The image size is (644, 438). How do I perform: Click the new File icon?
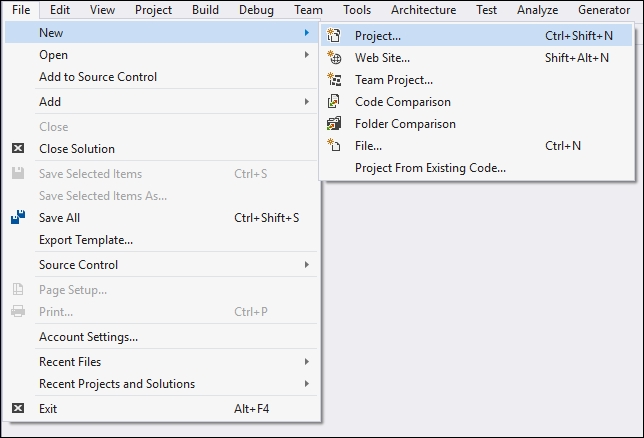[334, 145]
